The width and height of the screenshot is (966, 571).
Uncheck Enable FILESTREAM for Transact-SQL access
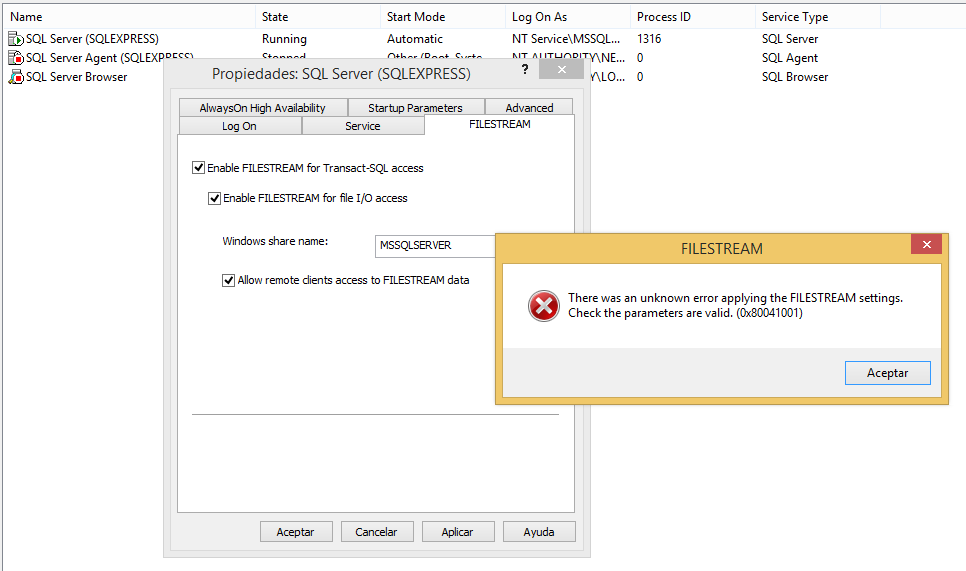point(198,168)
